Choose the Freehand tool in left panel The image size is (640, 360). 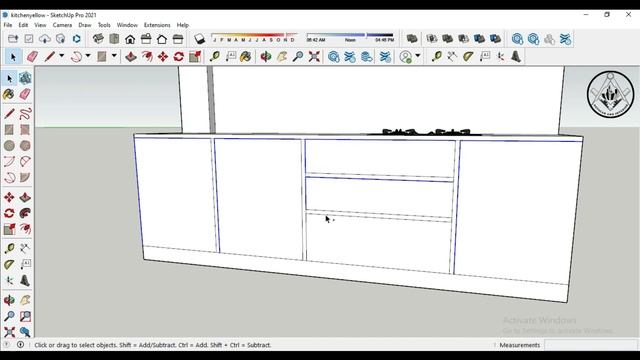tap(25, 113)
